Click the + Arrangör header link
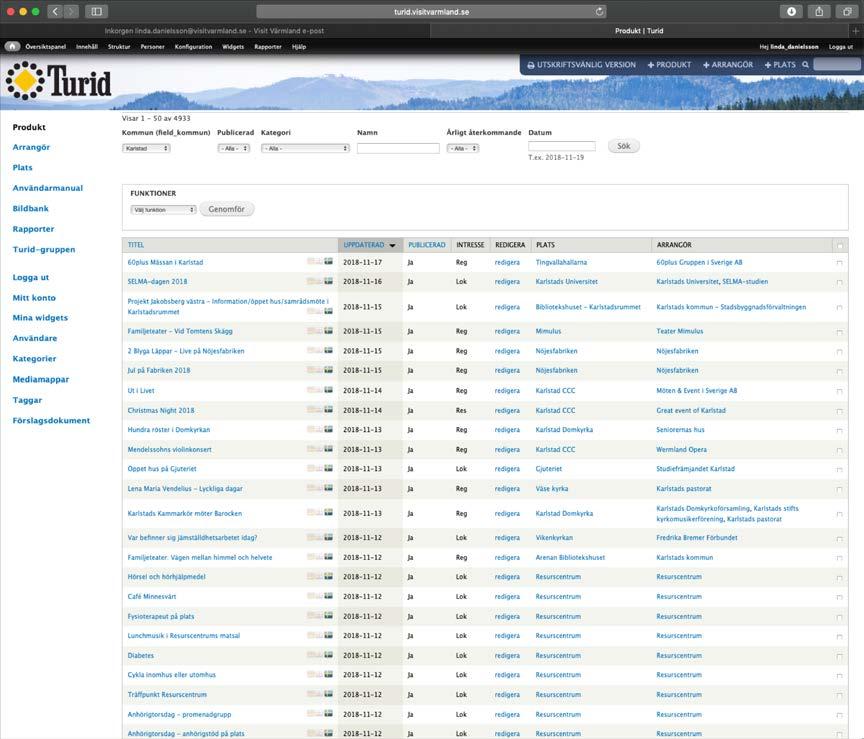This screenshot has width=864, height=739. click(x=728, y=65)
